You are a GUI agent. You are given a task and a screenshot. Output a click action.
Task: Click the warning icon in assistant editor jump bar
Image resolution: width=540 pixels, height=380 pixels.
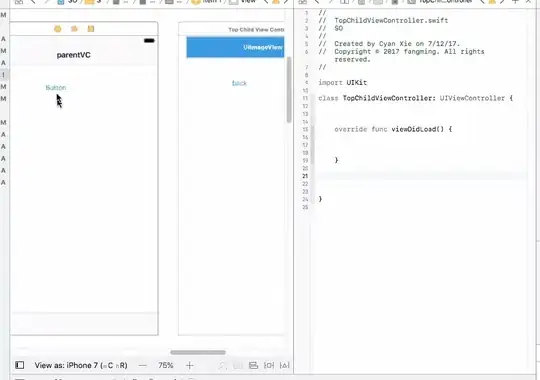point(492,2)
